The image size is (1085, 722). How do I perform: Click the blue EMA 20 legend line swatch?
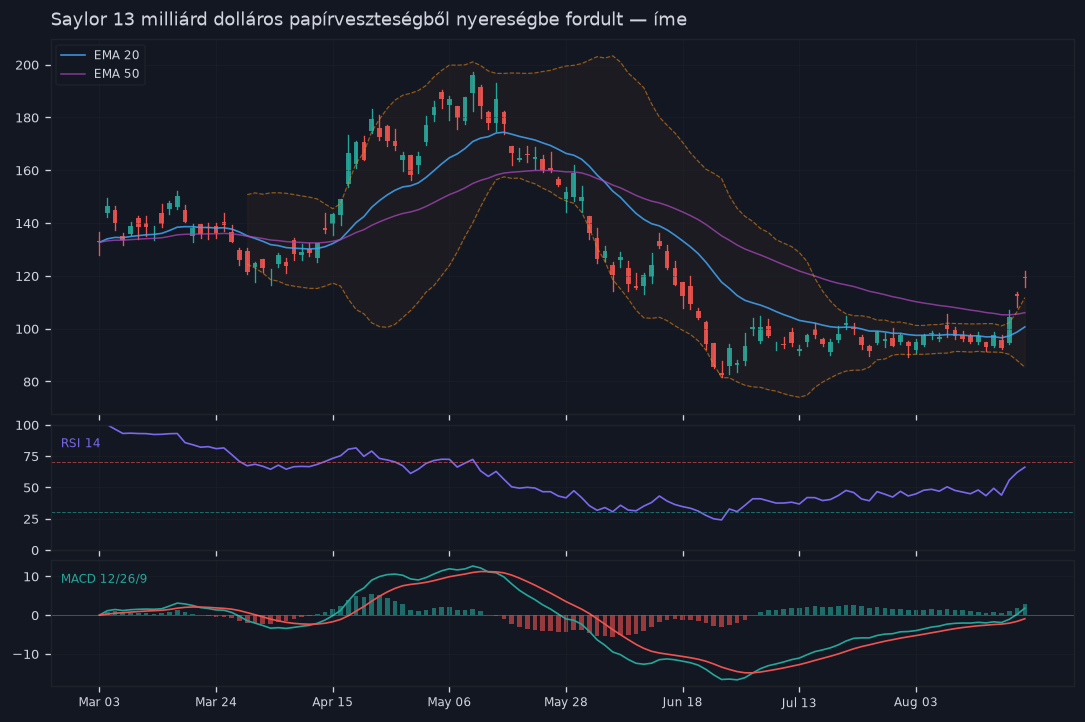coord(73,55)
